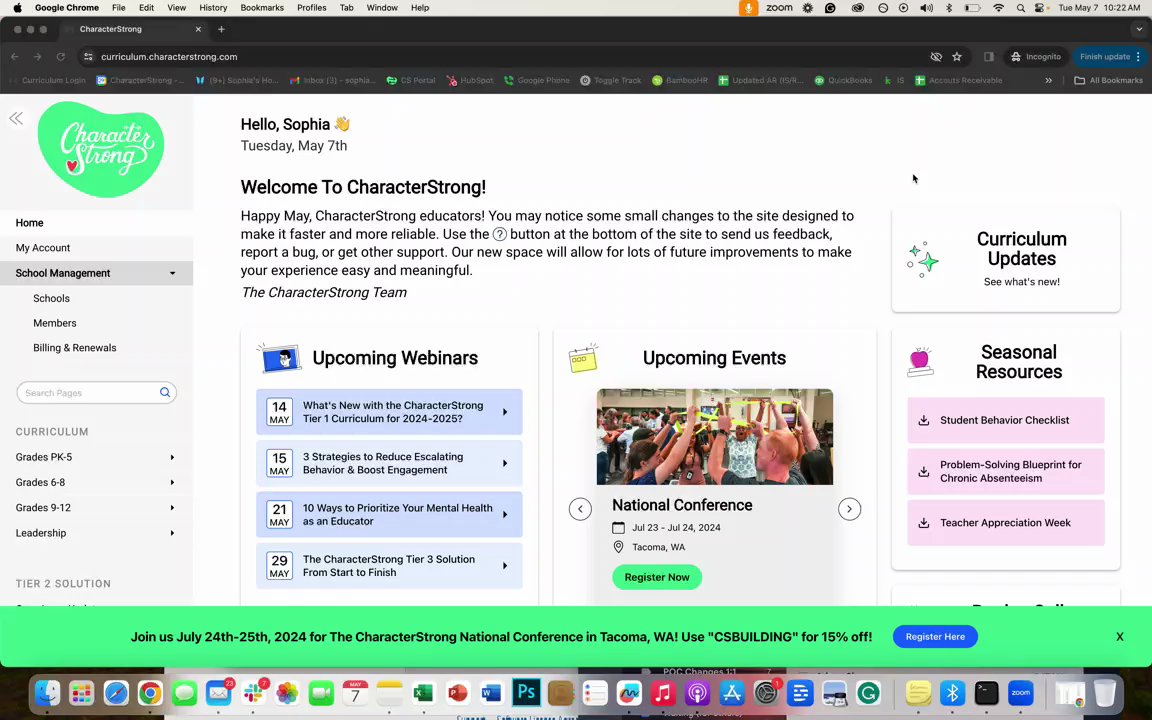The image size is (1152, 720).
Task: Open Billing & Renewals page
Action: (x=74, y=348)
